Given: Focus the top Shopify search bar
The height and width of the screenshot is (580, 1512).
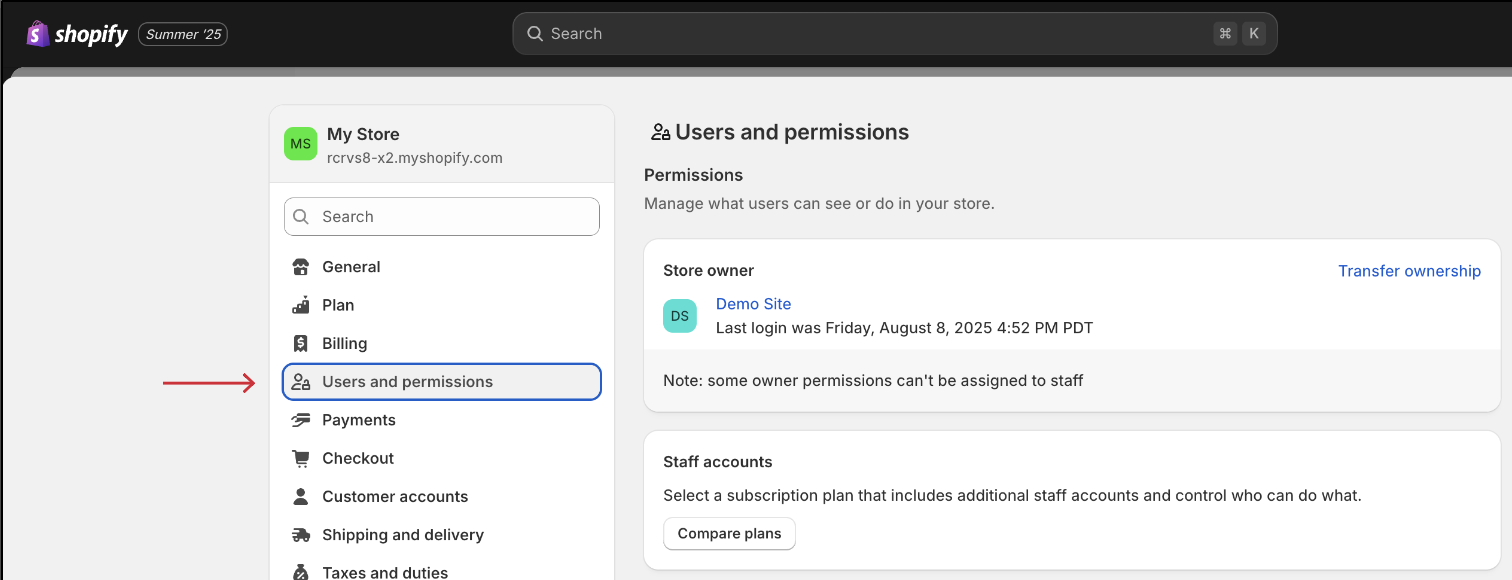Looking at the screenshot, I should [x=895, y=33].
